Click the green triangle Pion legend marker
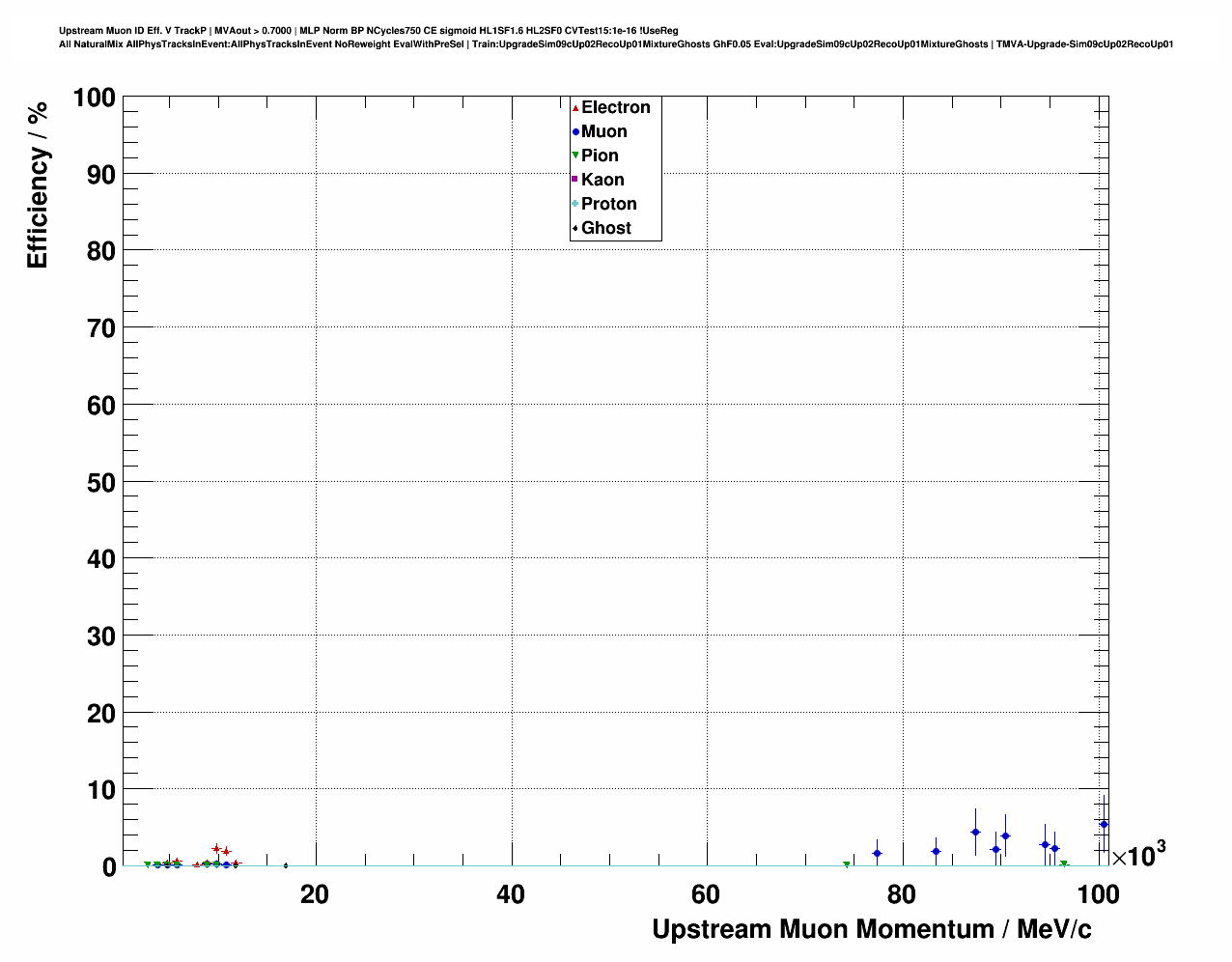 pyautogui.click(x=575, y=156)
